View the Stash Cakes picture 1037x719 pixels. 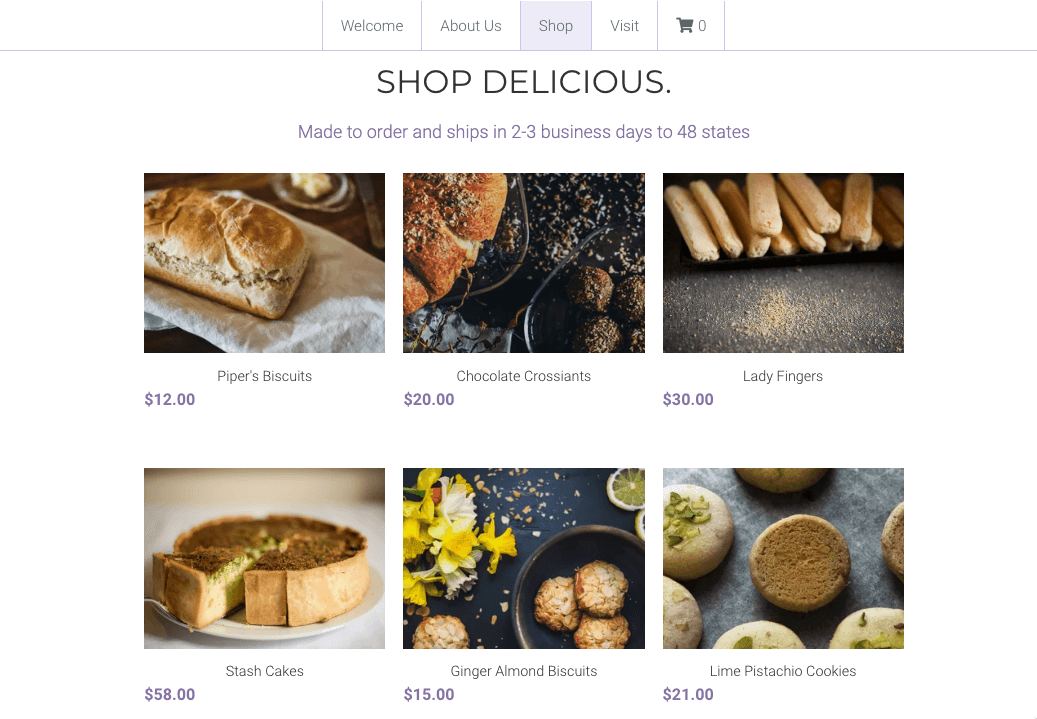(264, 558)
